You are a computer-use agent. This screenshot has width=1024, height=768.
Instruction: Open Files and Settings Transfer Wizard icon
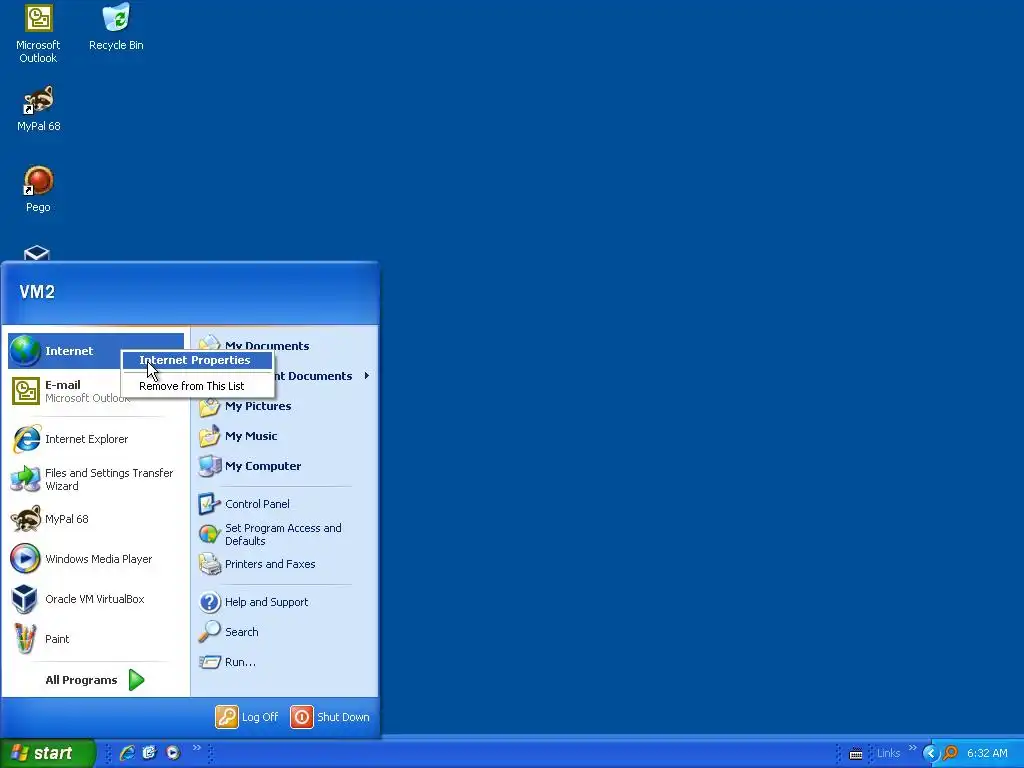click(25, 479)
